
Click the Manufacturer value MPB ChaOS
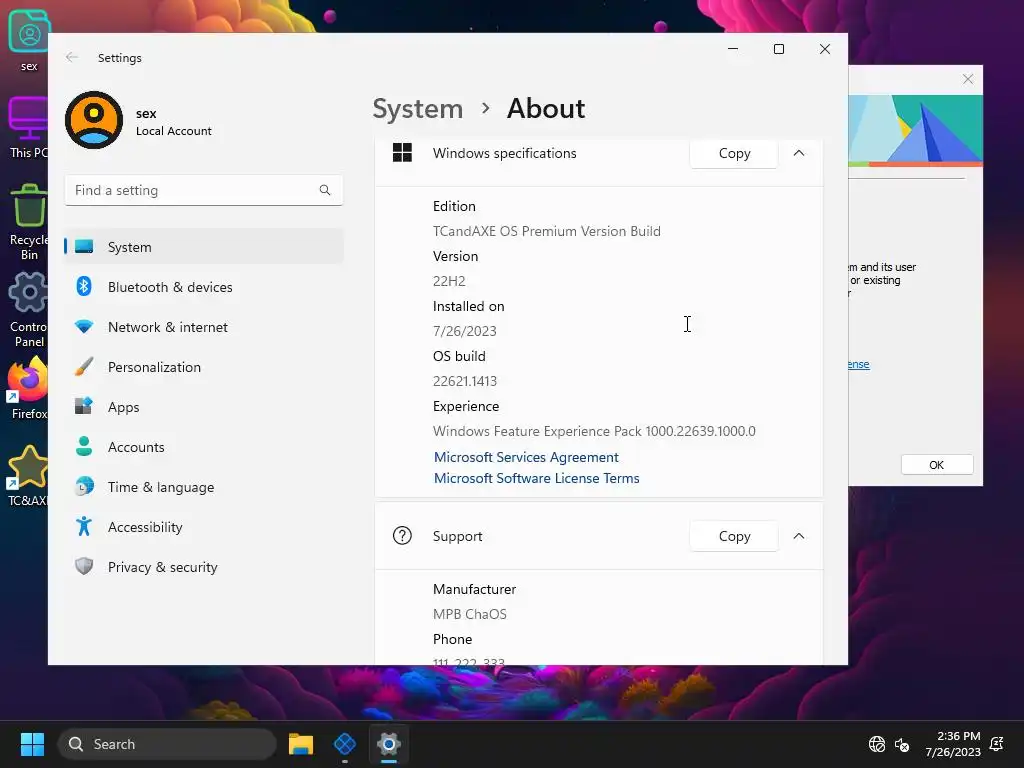coord(470,614)
